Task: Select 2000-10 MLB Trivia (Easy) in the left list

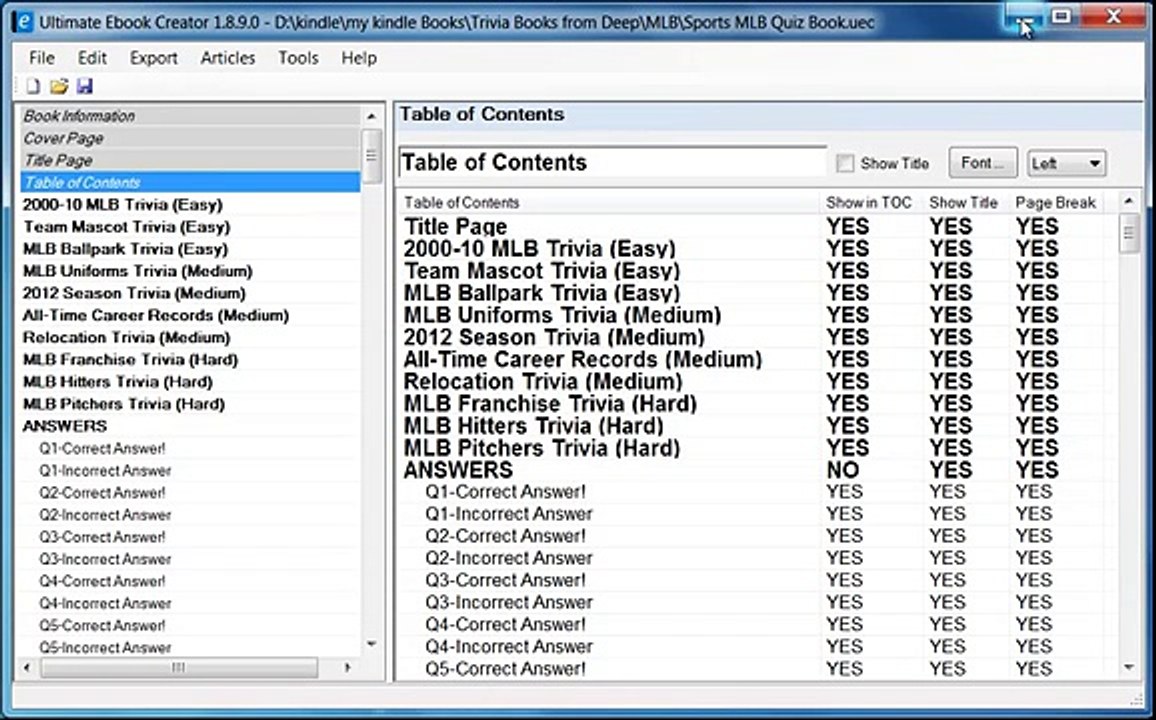Action: (x=191, y=204)
